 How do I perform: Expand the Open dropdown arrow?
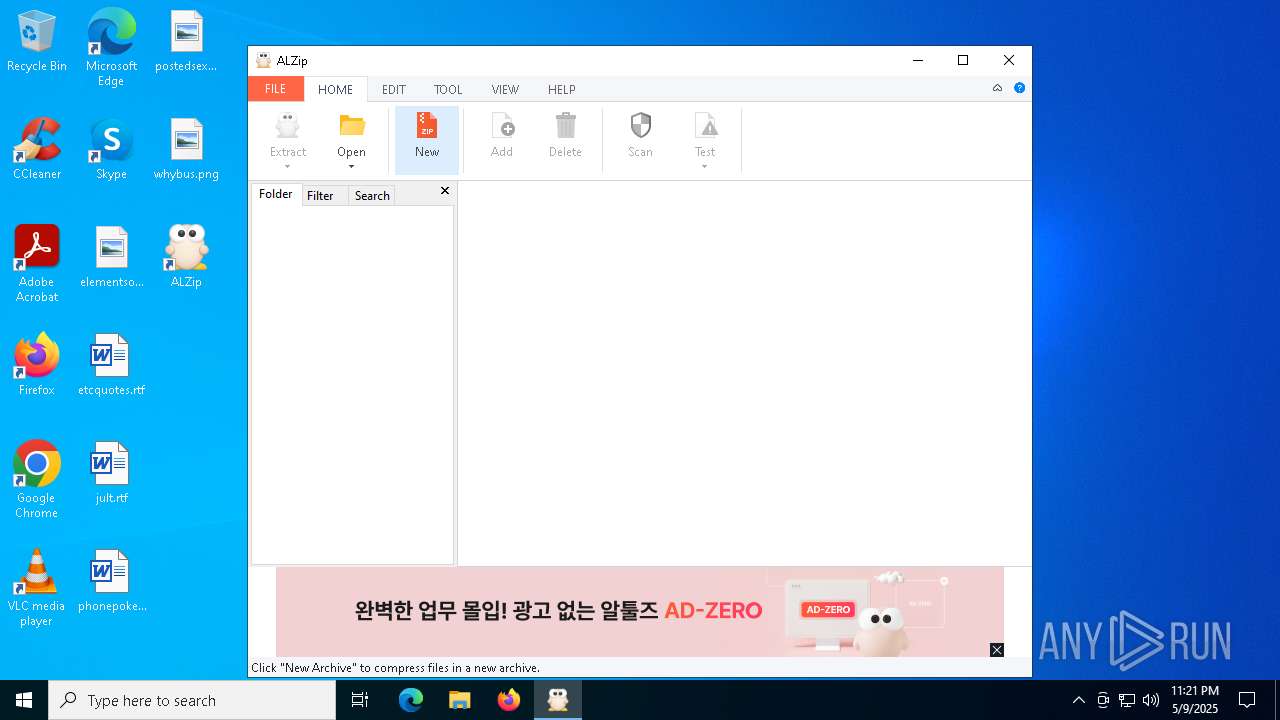pos(352,167)
